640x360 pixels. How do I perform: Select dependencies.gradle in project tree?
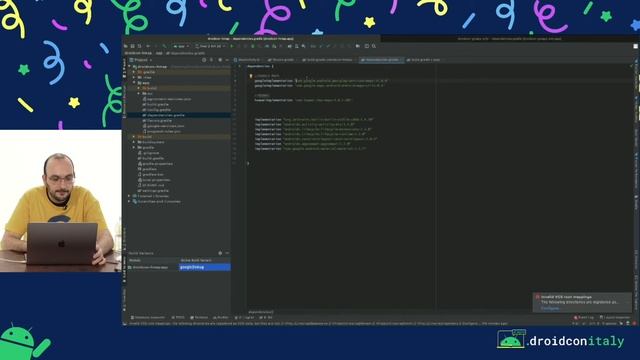tap(165, 115)
